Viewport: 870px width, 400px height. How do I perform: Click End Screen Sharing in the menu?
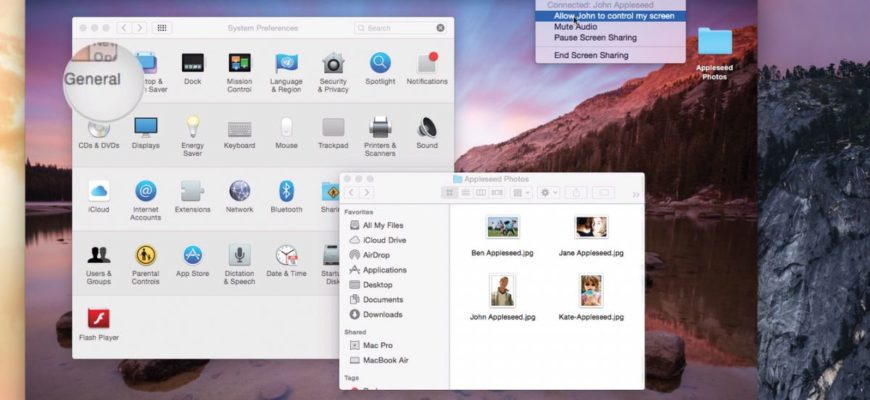[x=589, y=55]
